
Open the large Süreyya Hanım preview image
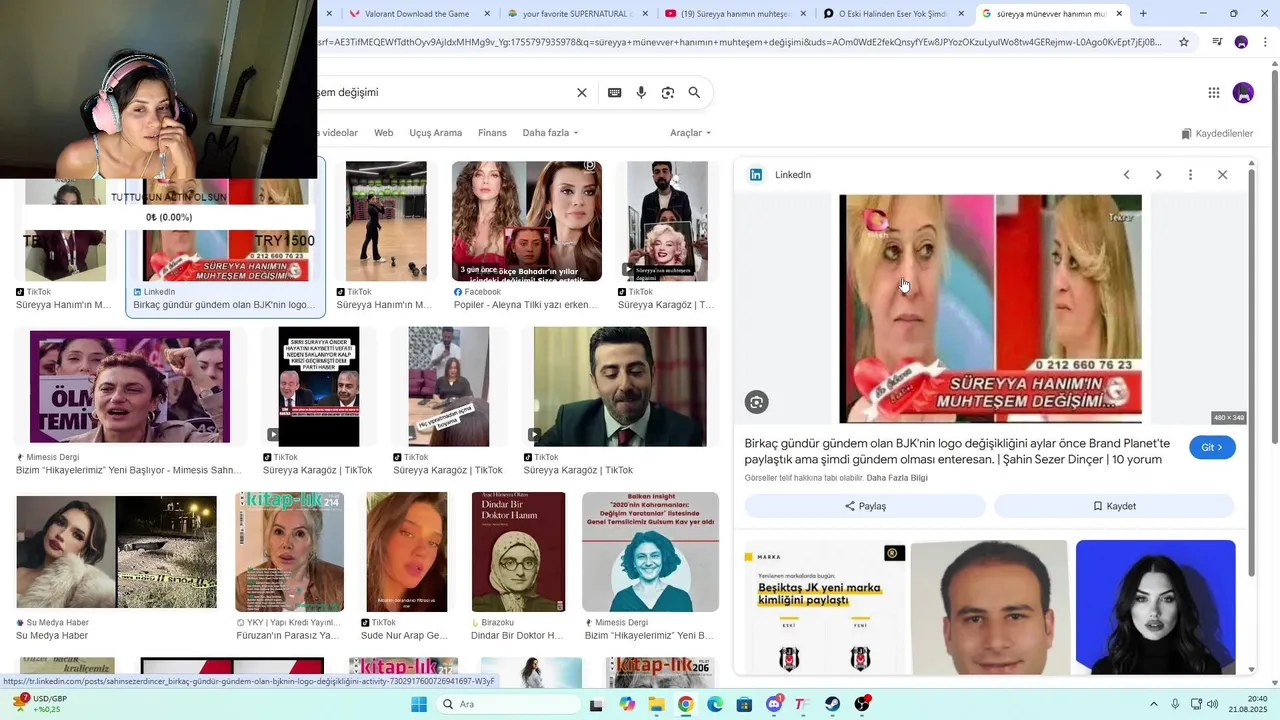coord(990,309)
